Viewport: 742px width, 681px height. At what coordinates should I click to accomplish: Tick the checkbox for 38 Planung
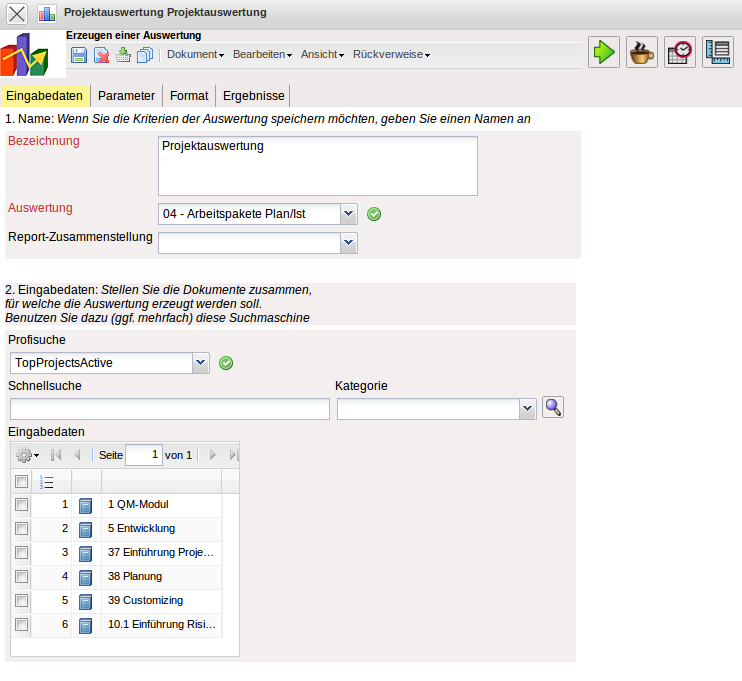point(22,577)
